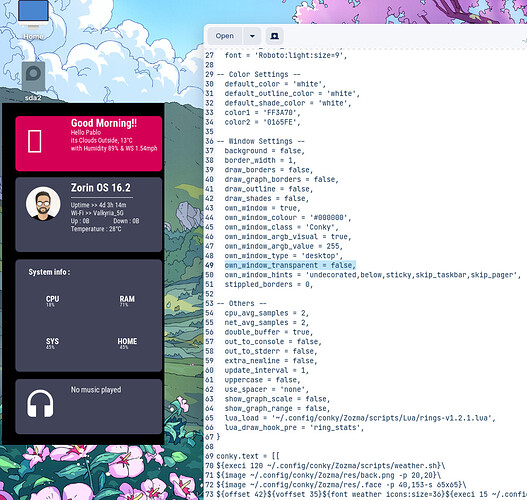Click the CPU label in System info
527x500 pixels.
[x=52, y=299]
